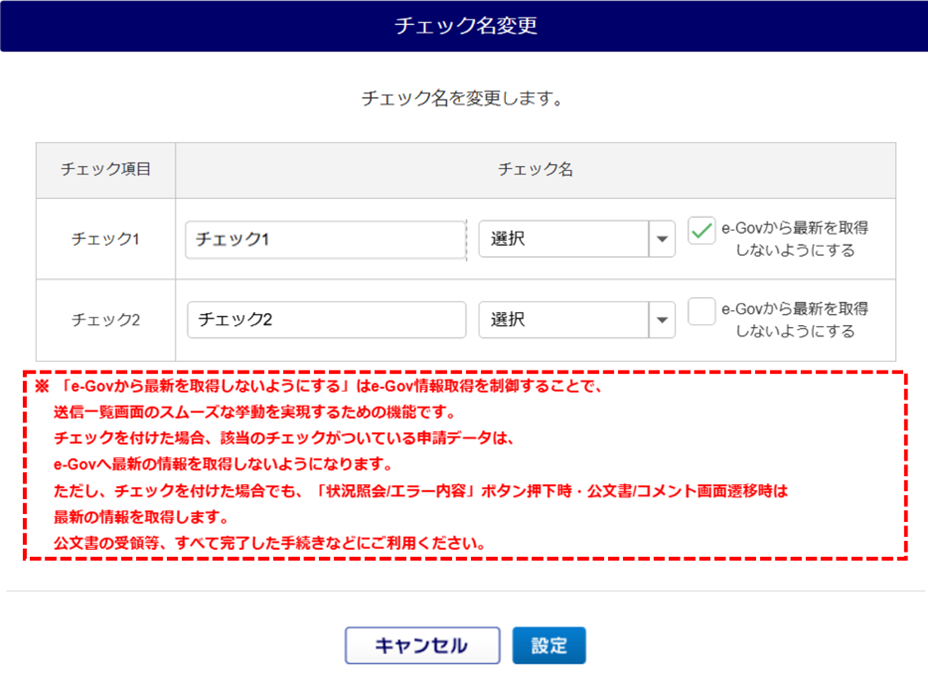Select the チェック2 row label cell
The width and height of the screenshot is (928, 693).
(x=106, y=320)
